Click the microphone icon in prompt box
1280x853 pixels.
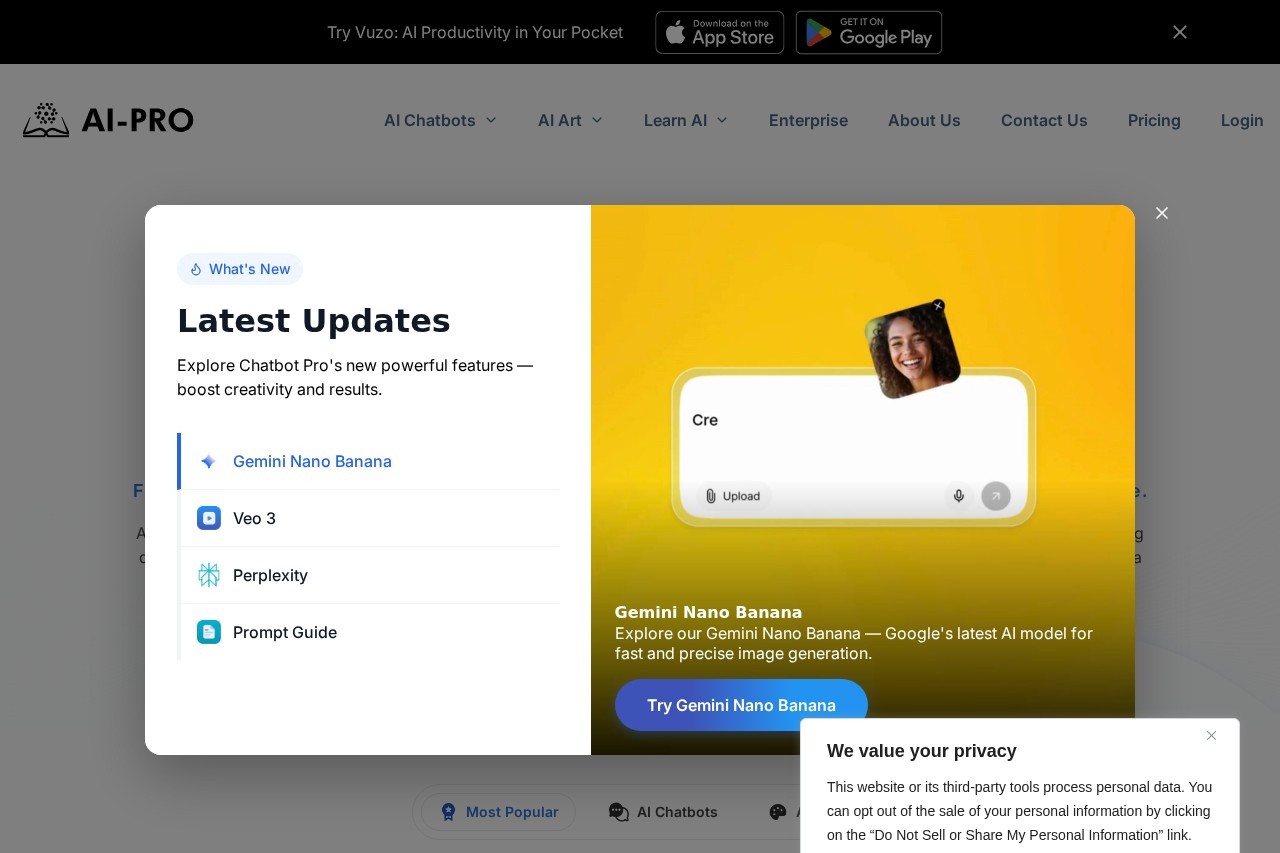(x=958, y=496)
